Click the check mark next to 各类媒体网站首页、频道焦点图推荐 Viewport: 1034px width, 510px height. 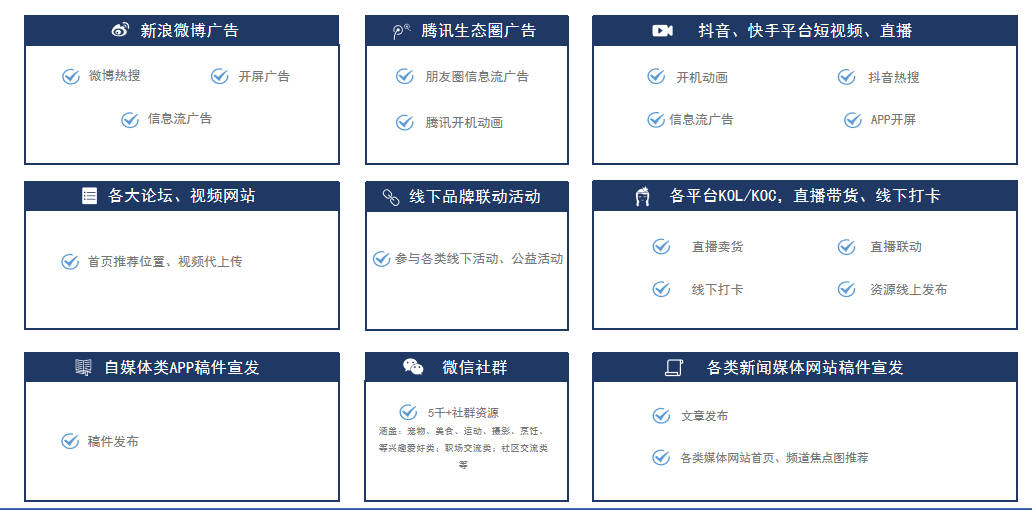pyautogui.click(x=661, y=457)
